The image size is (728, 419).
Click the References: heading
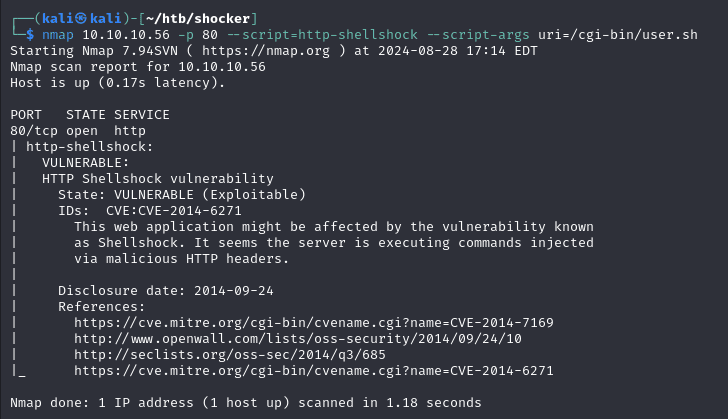click(x=101, y=306)
